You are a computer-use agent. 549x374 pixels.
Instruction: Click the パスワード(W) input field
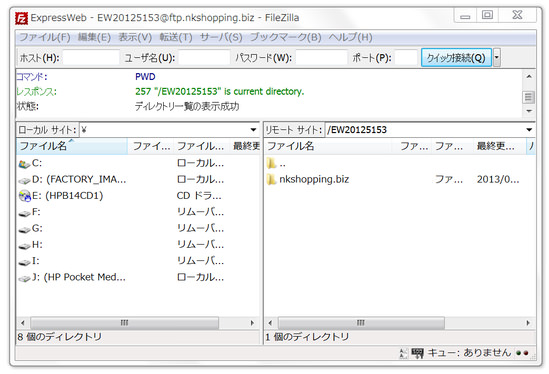coord(321,57)
